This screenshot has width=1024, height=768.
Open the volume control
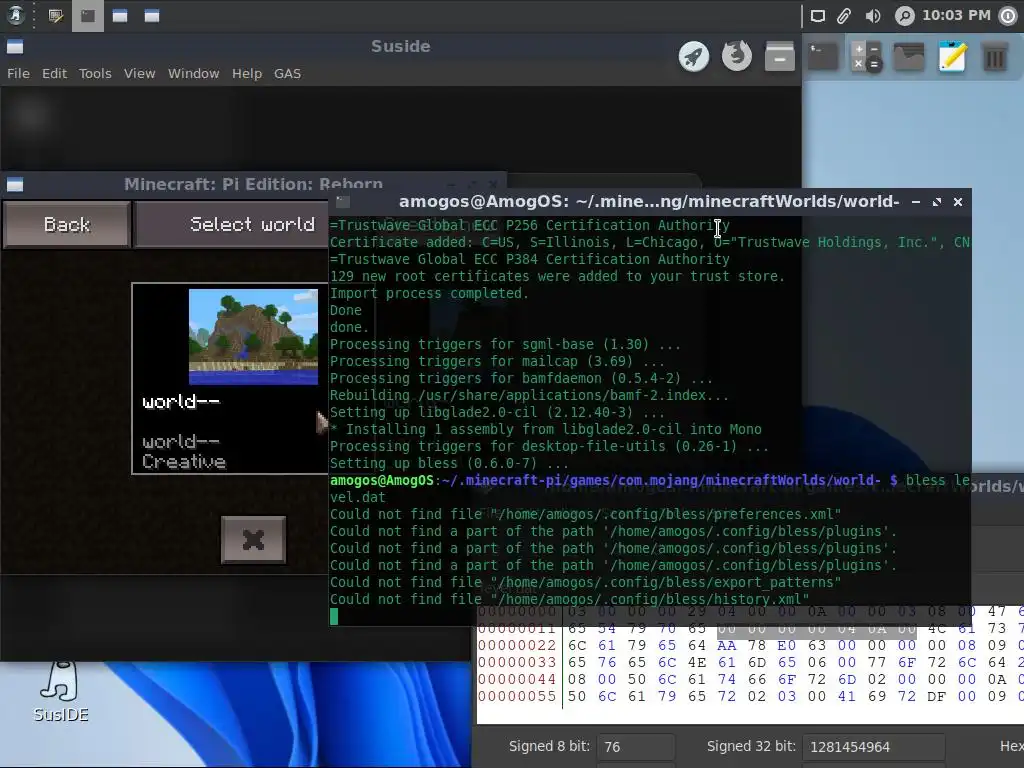click(872, 16)
